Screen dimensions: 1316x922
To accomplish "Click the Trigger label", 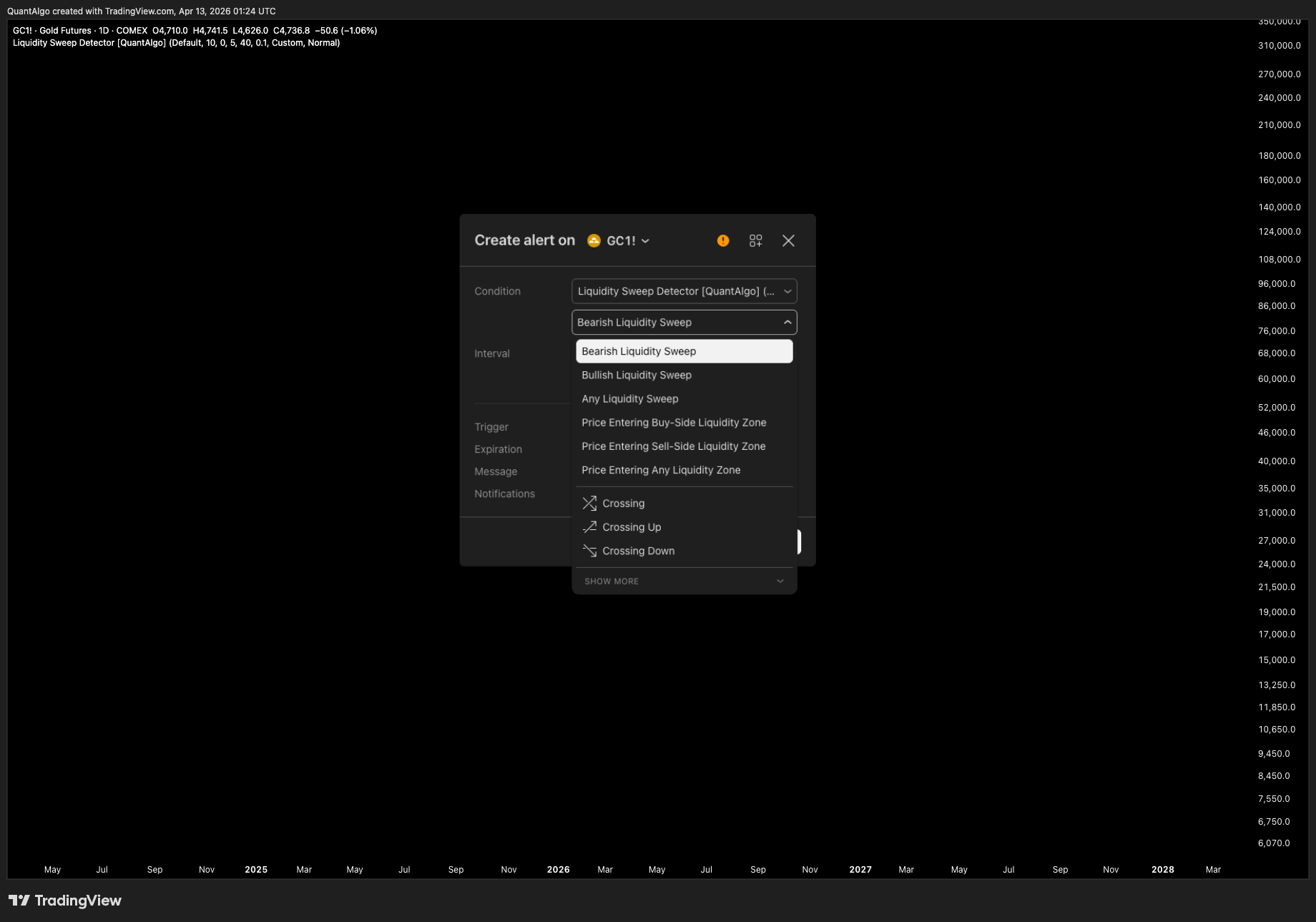I will click(491, 427).
